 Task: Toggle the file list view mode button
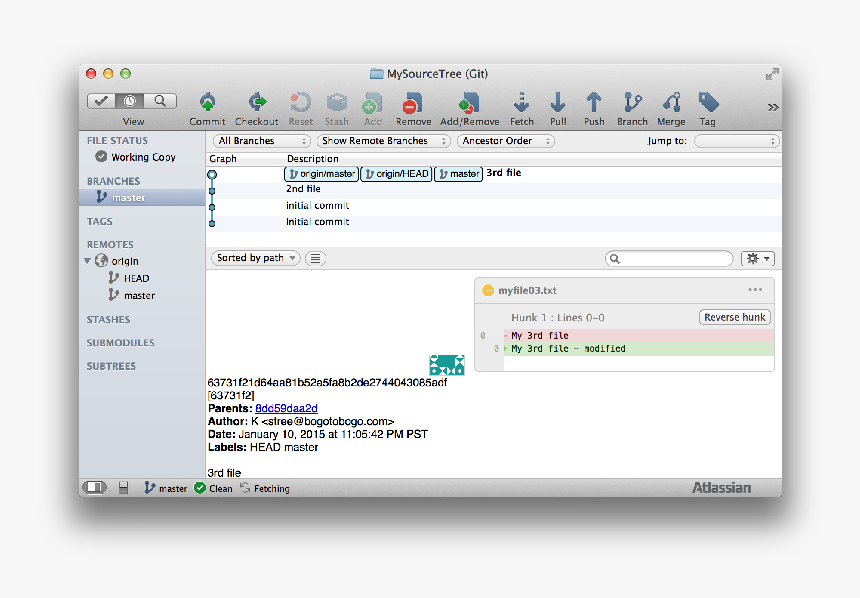pos(315,258)
